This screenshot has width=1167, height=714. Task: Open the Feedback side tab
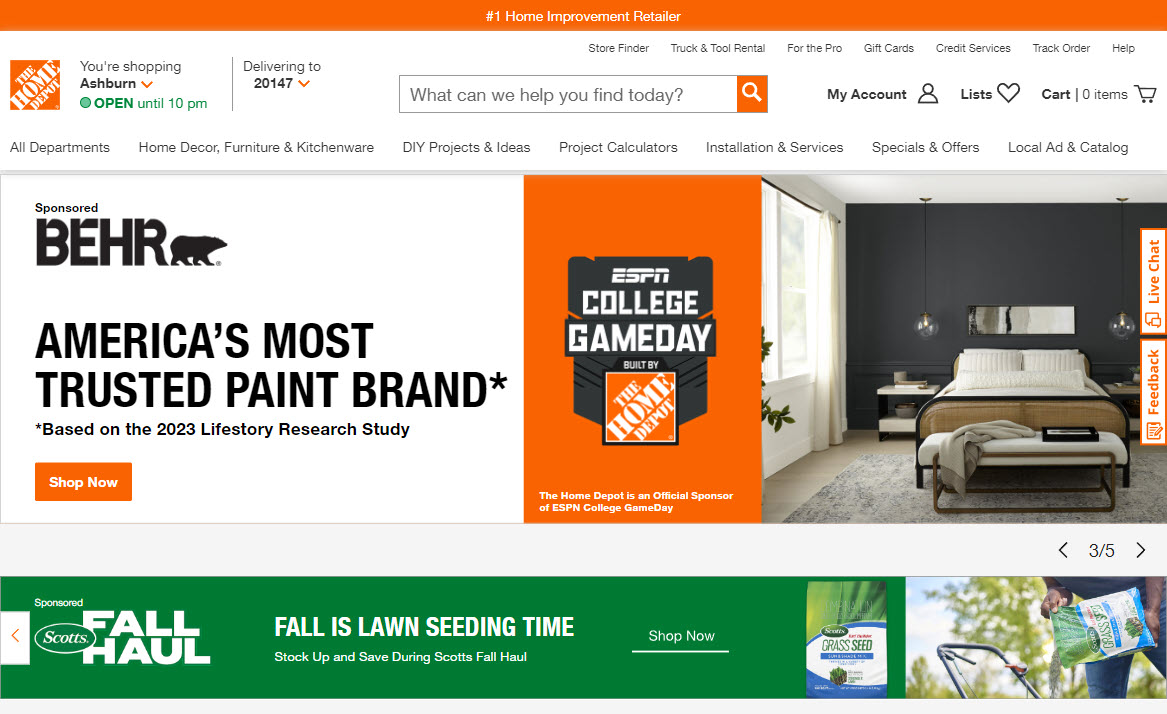(x=1153, y=392)
